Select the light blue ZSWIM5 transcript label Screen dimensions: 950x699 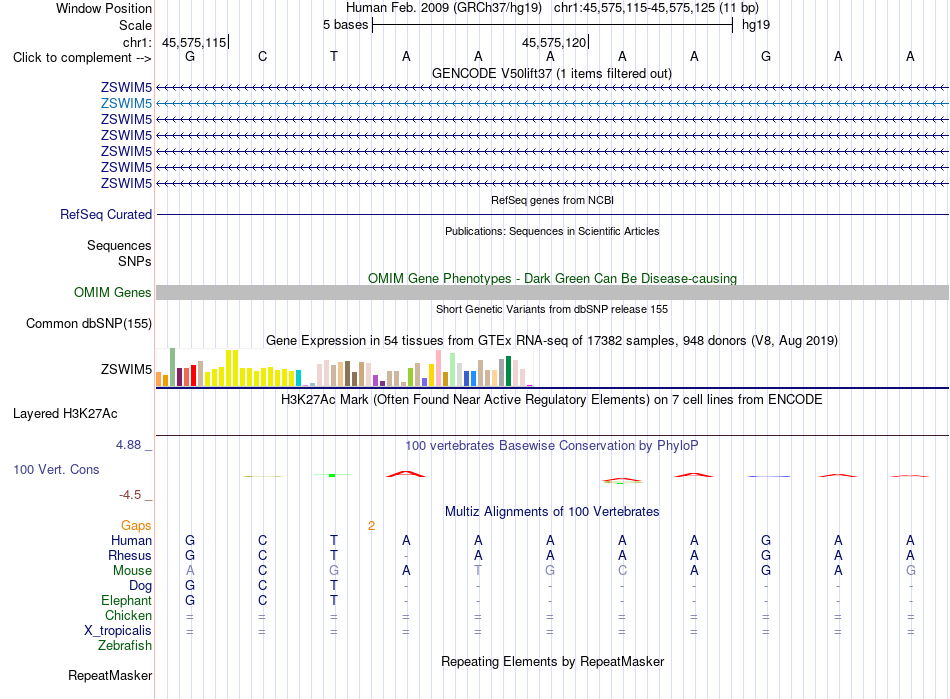point(126,104)
